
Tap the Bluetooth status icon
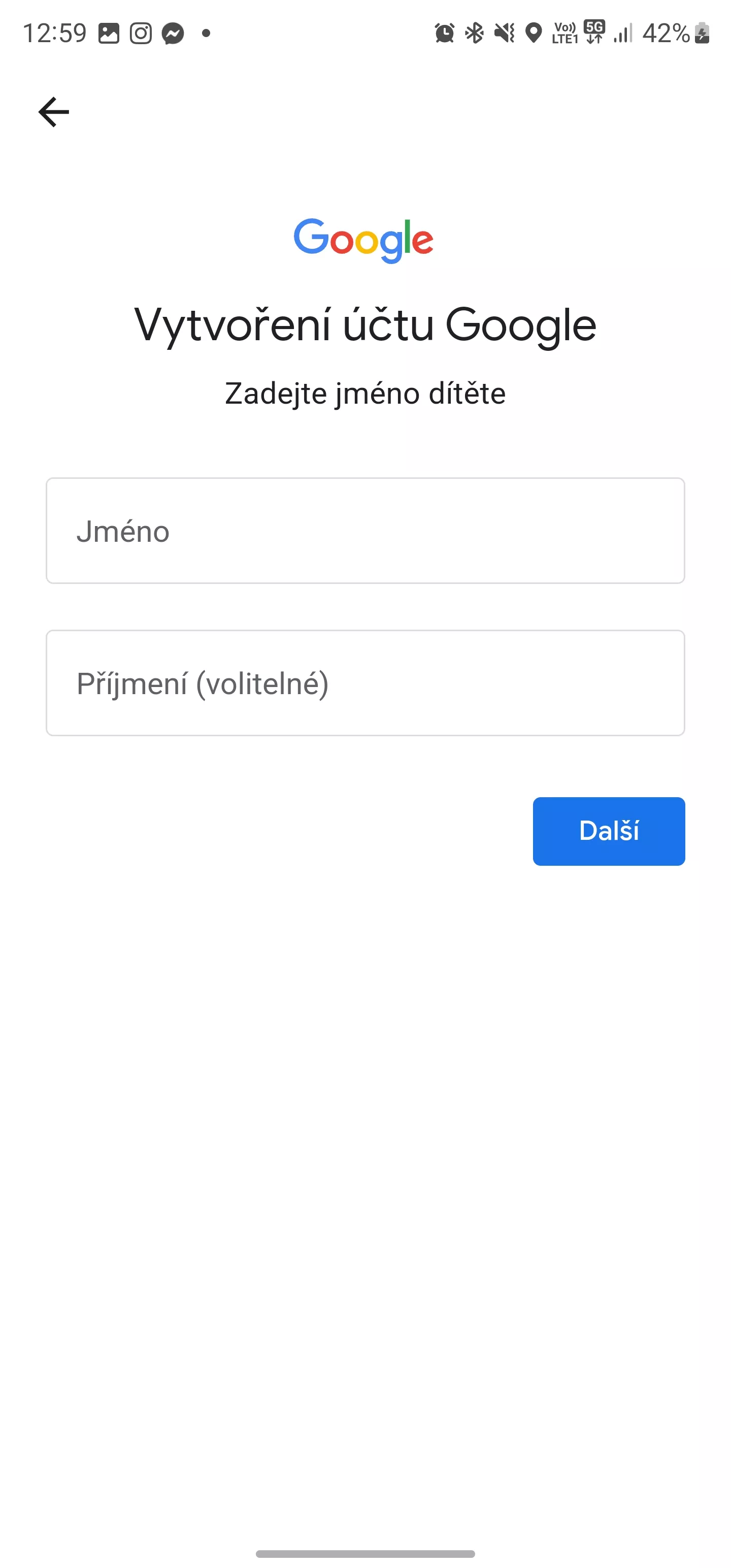point(474,33)
